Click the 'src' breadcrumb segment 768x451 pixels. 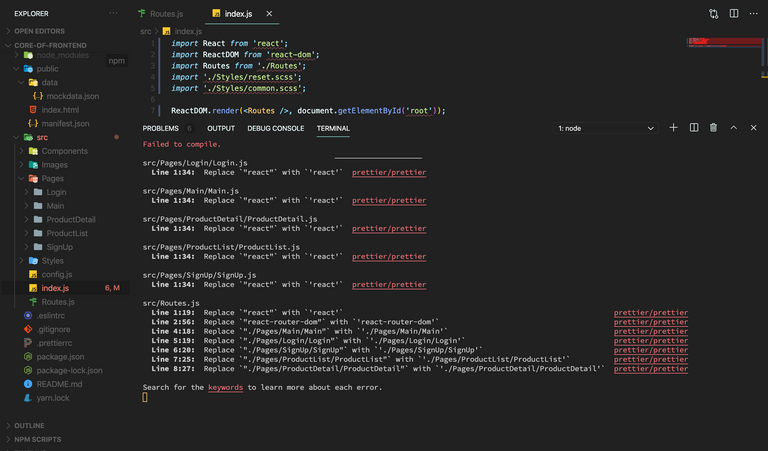[x=145, y=31]
